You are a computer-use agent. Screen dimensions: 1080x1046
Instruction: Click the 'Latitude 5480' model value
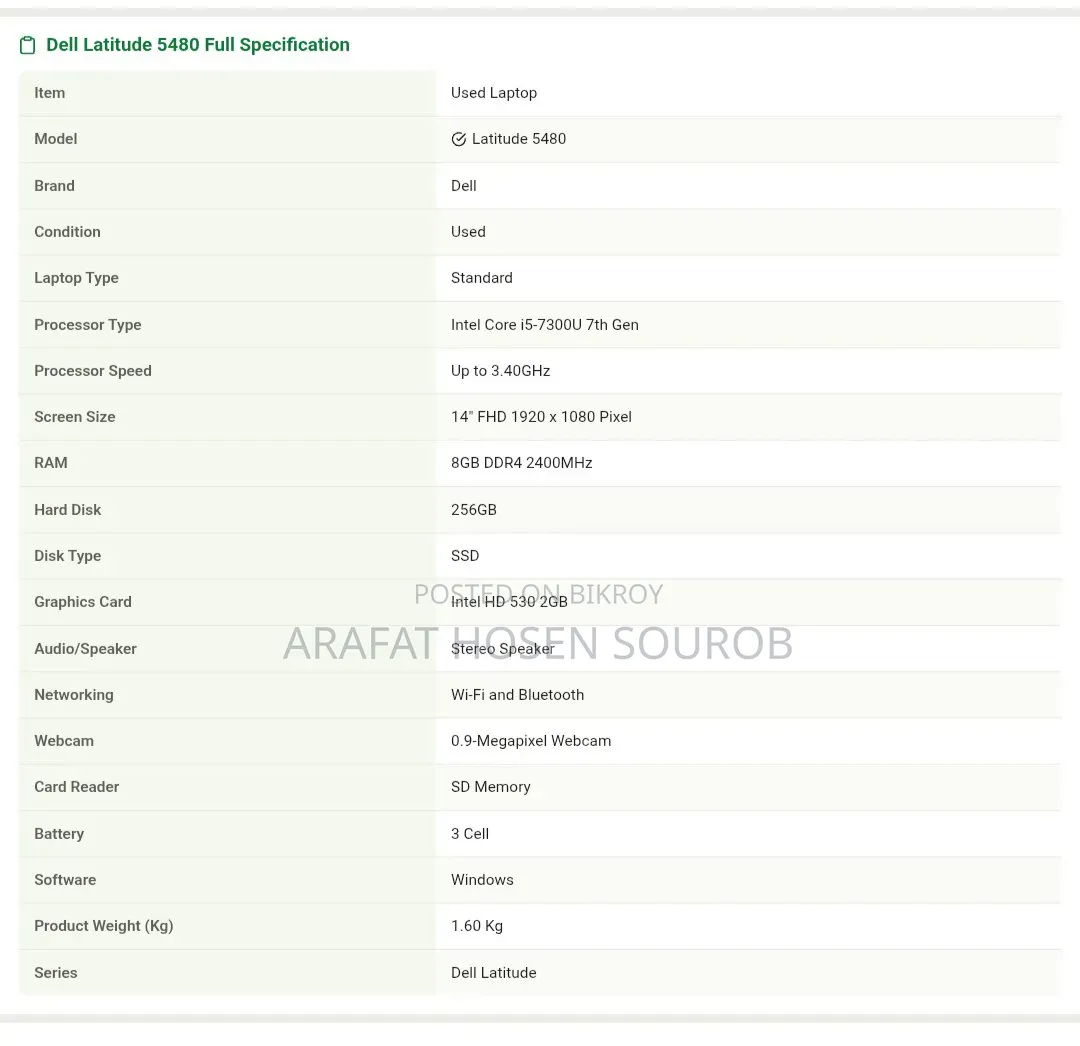click(519, 139)
